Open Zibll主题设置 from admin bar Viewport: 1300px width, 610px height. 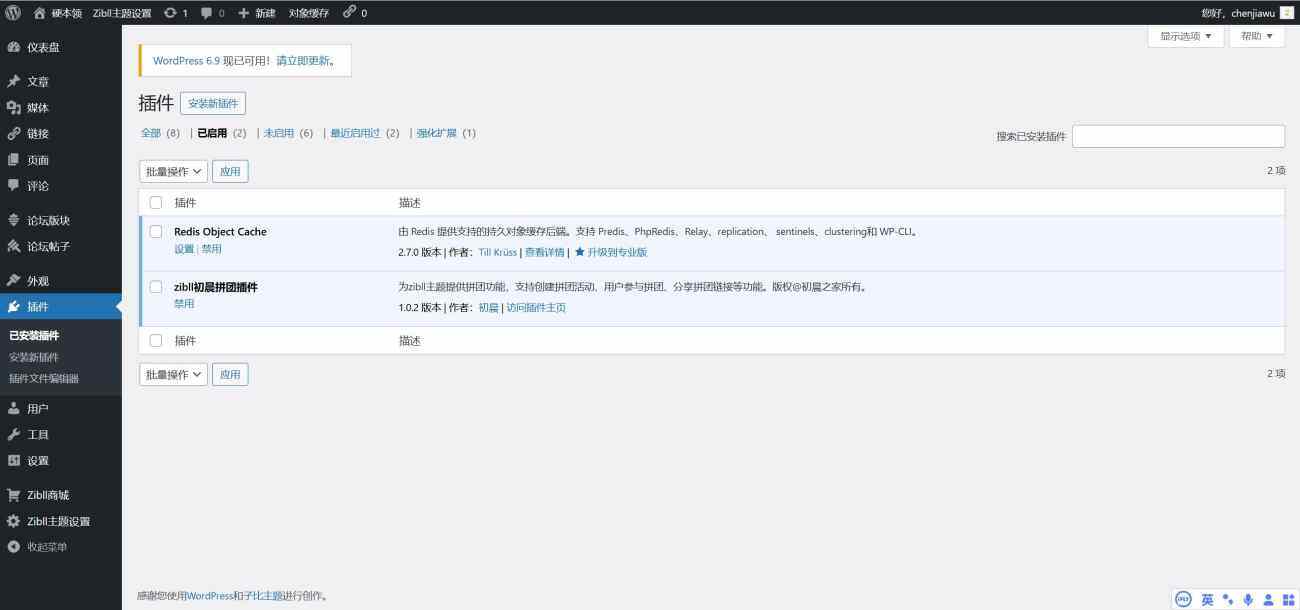click(120, 13)
